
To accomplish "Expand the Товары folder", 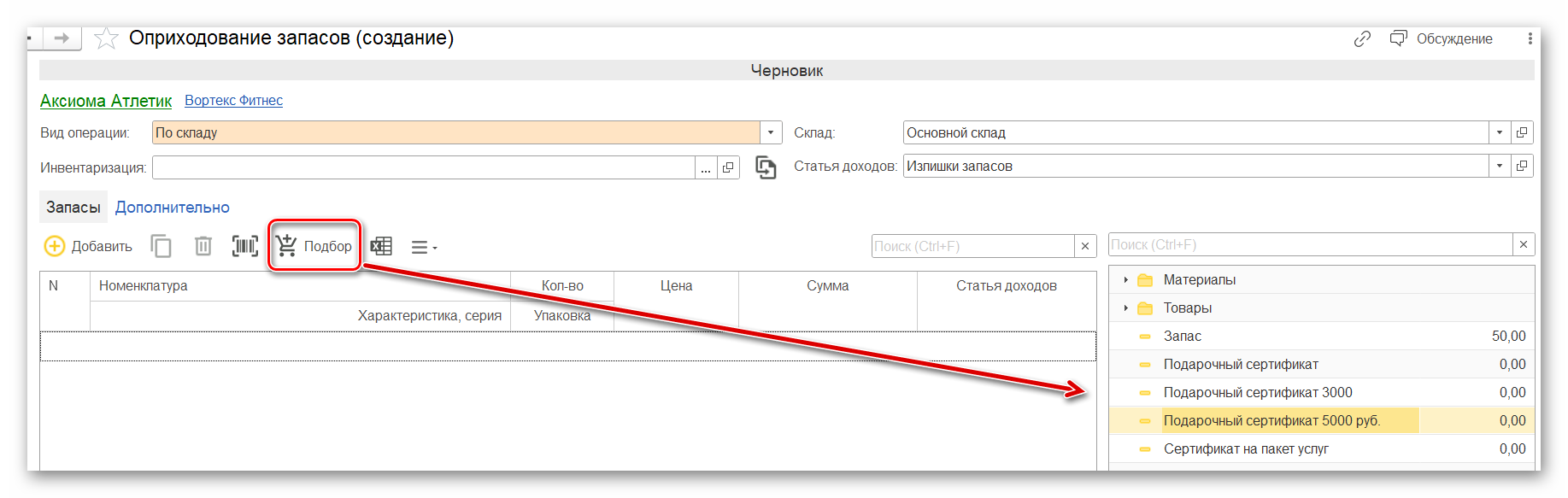I will point(1125,308).
